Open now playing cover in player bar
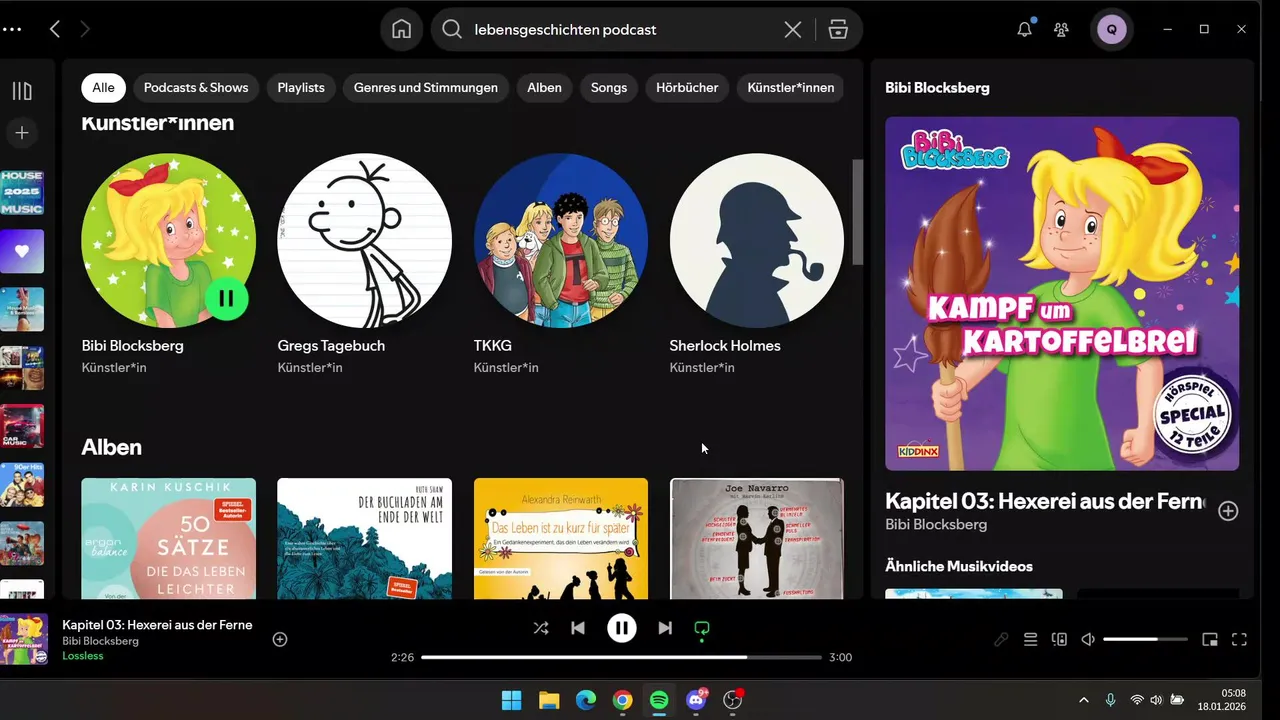This screenshot has height=720, width=1280. pyautogui.click(x=24, y=639)
